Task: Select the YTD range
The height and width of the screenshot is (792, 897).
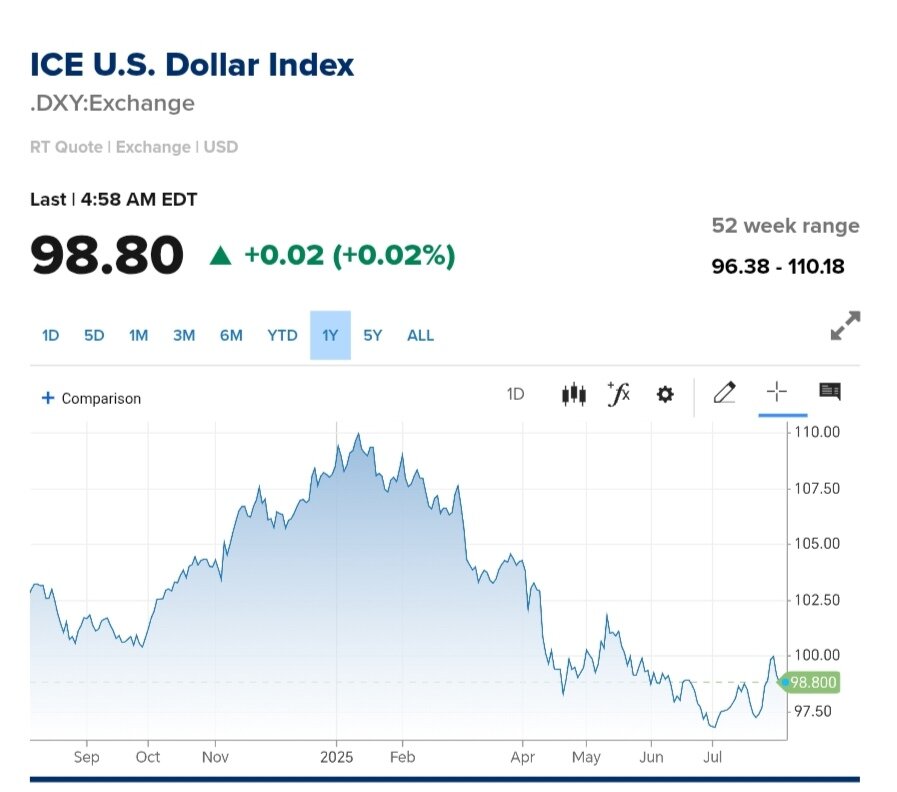Action: [282, 335]
